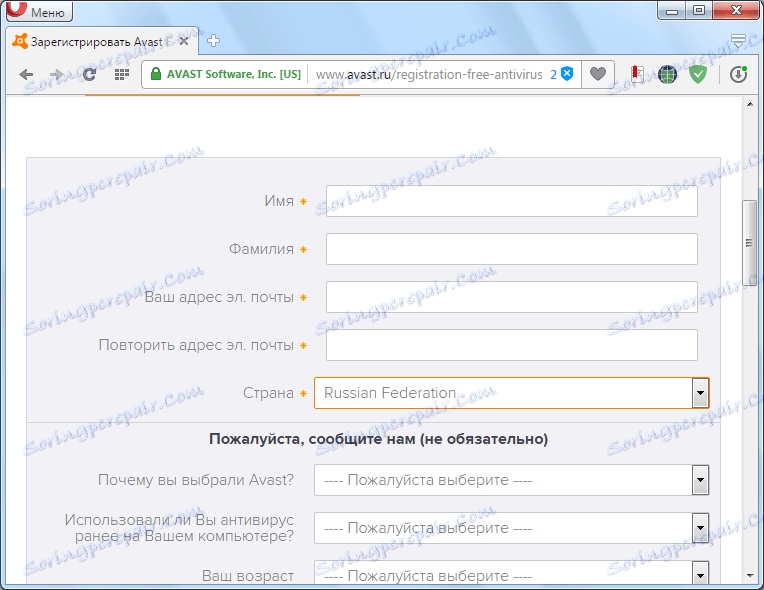This screenshot has height=590, width=764.
Task: Click the green padlock security badge
Action: tap(155, 74)
